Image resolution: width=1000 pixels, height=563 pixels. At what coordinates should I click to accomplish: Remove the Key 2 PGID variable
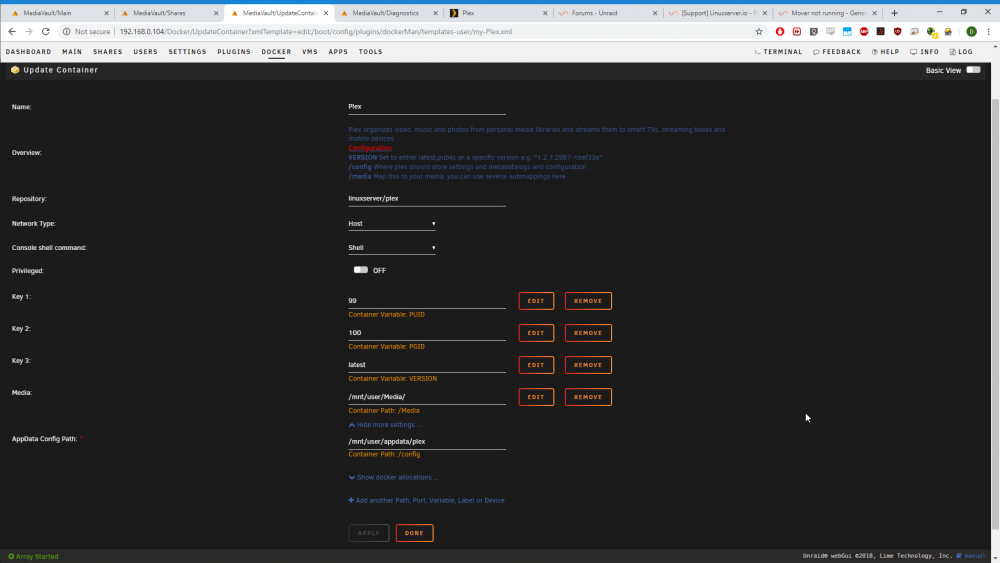(588, 333)
